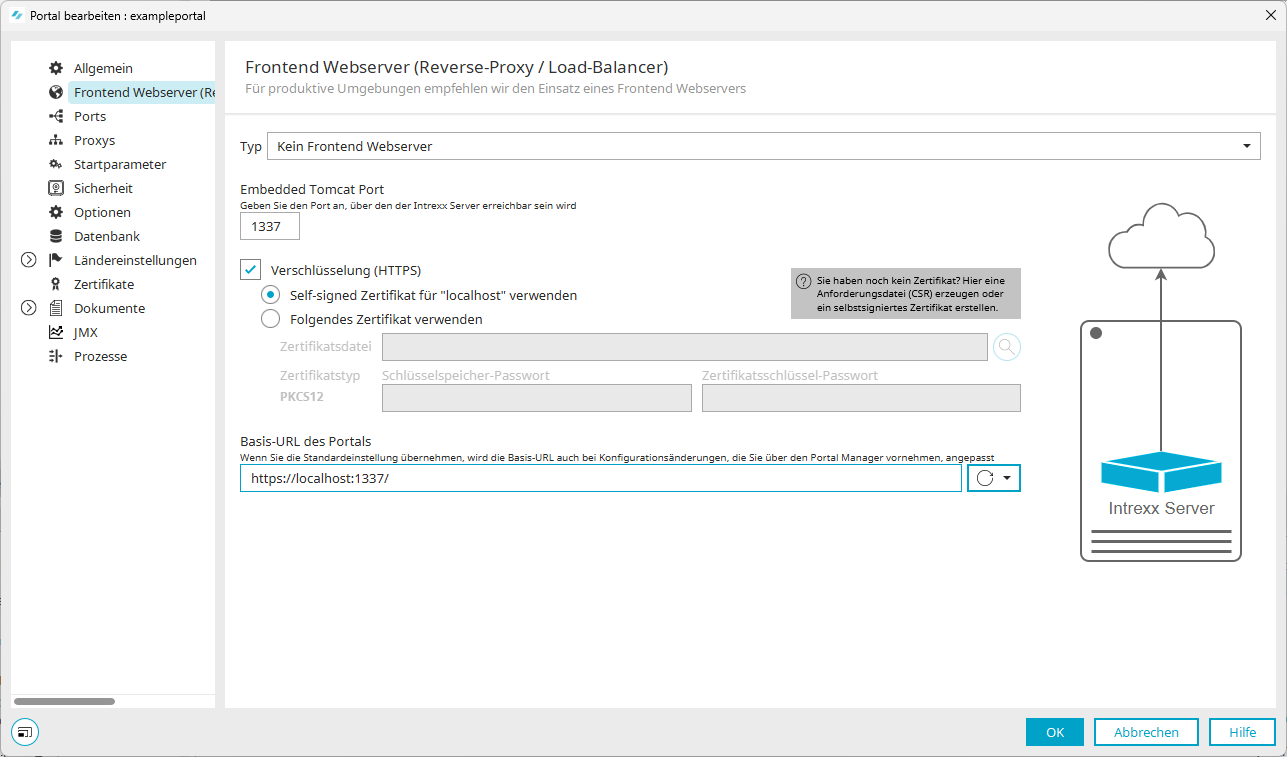Click the Ports network icon in sidebar
The height and width of the screenshot is (757, 1287).
pos(56,116)
